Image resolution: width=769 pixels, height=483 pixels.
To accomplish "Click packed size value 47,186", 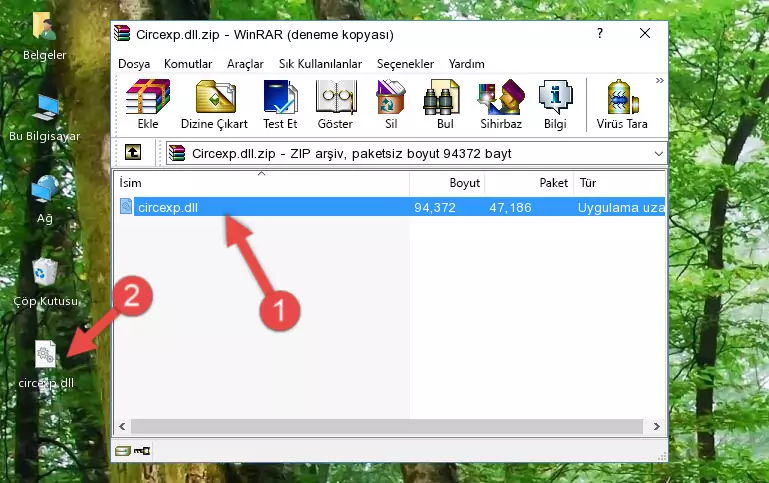I will click(x=510, y=207).
